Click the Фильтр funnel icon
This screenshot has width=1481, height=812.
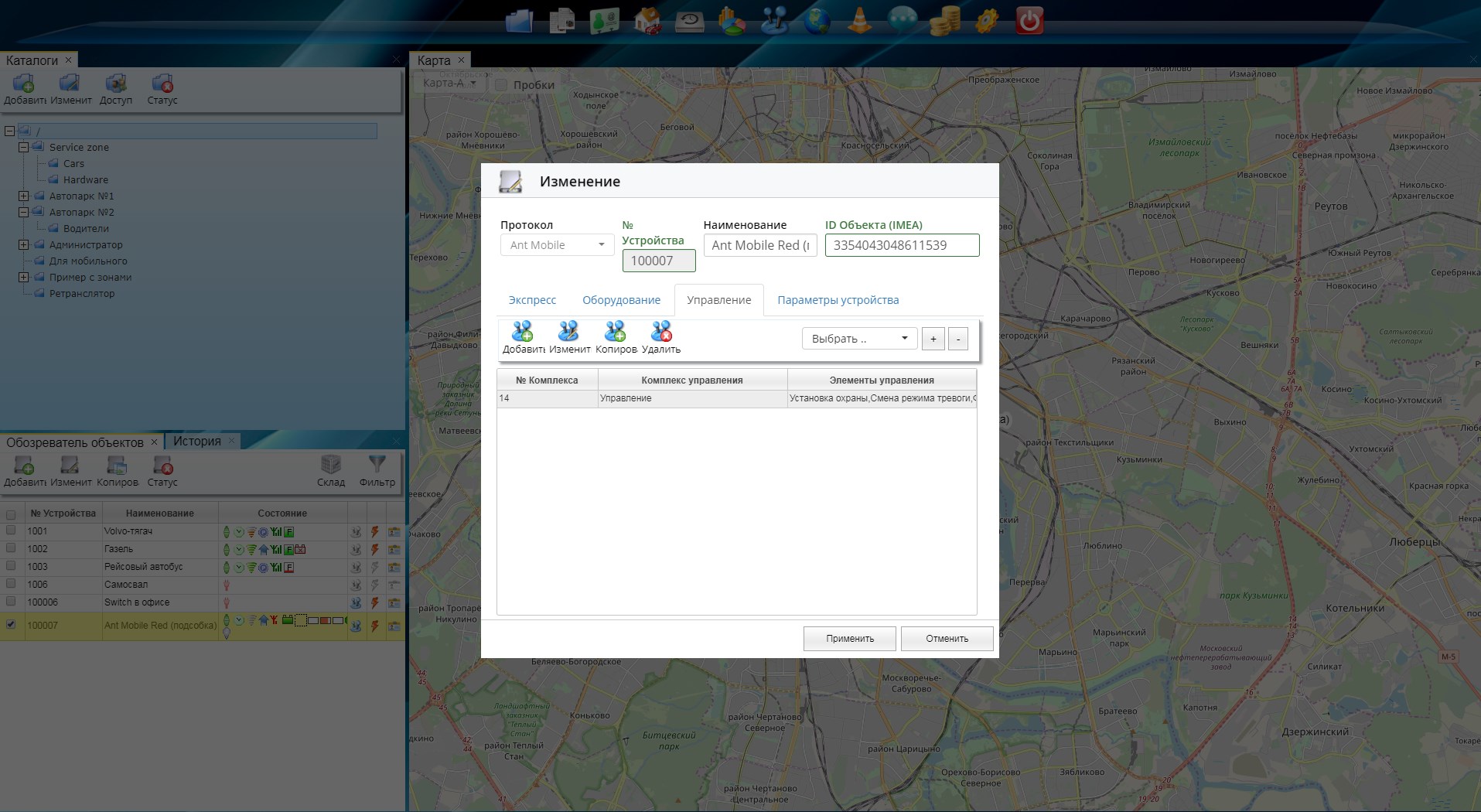point(377,465)
